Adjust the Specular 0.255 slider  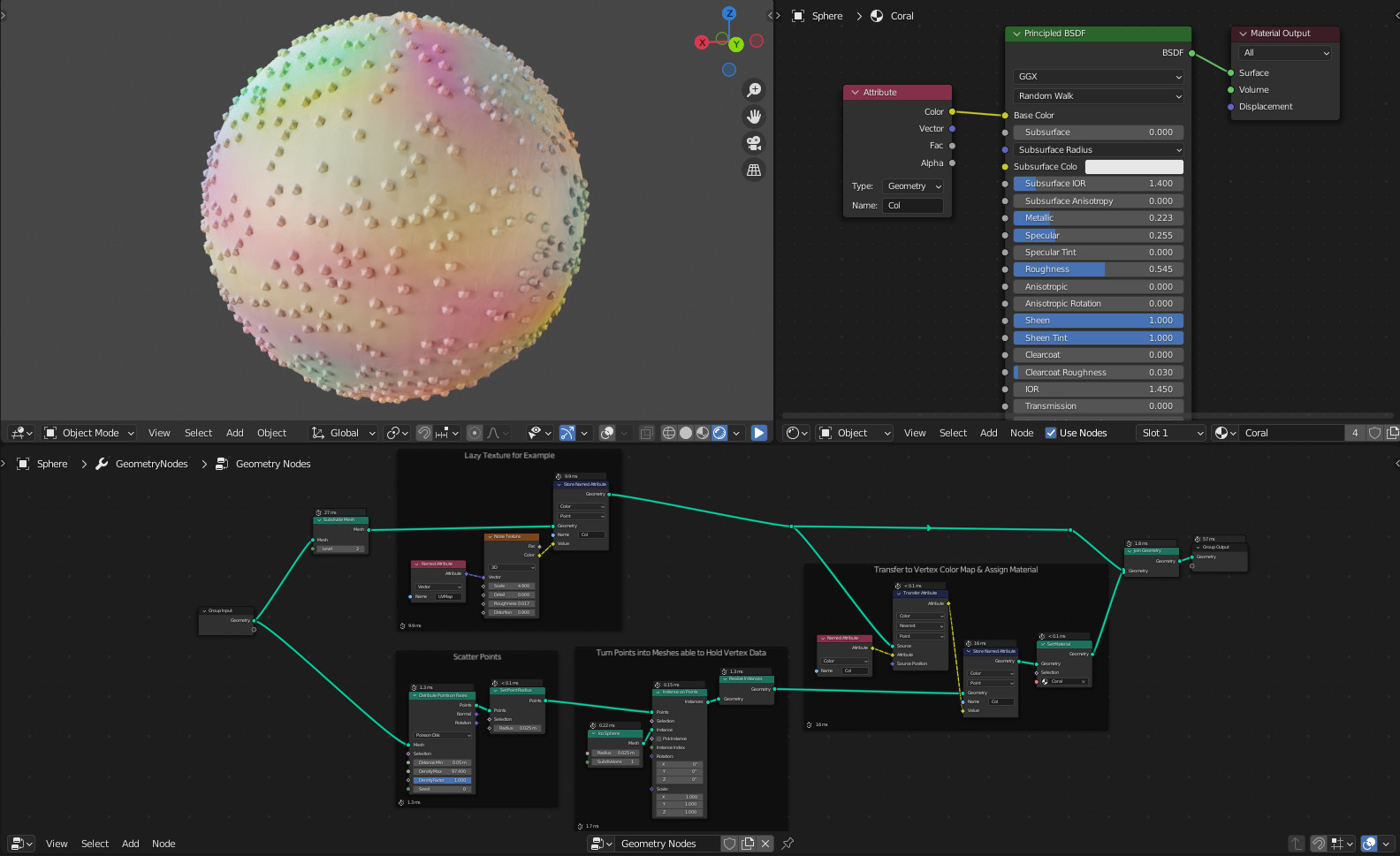(1099, 236)
